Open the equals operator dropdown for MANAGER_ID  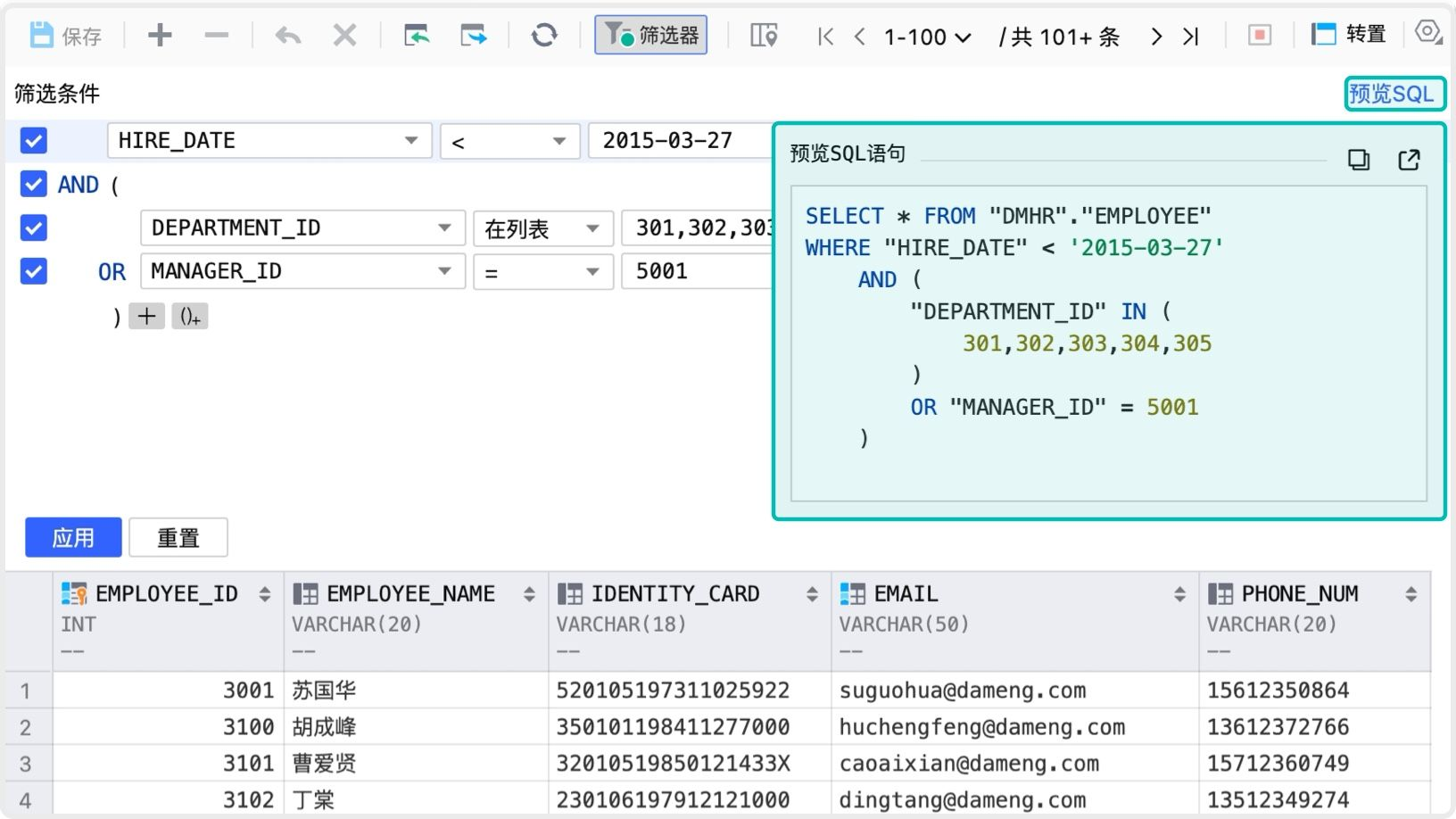[542, 271]
